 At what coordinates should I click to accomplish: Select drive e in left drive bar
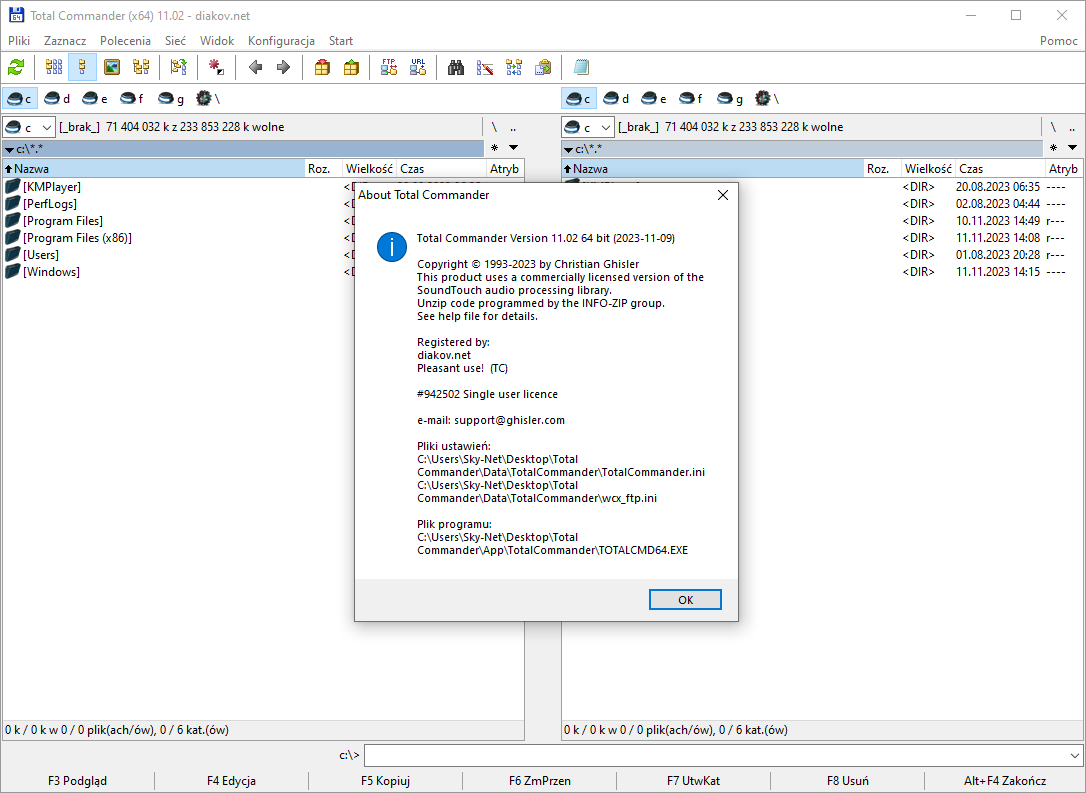pyautogui.click(x=95, y=99)
